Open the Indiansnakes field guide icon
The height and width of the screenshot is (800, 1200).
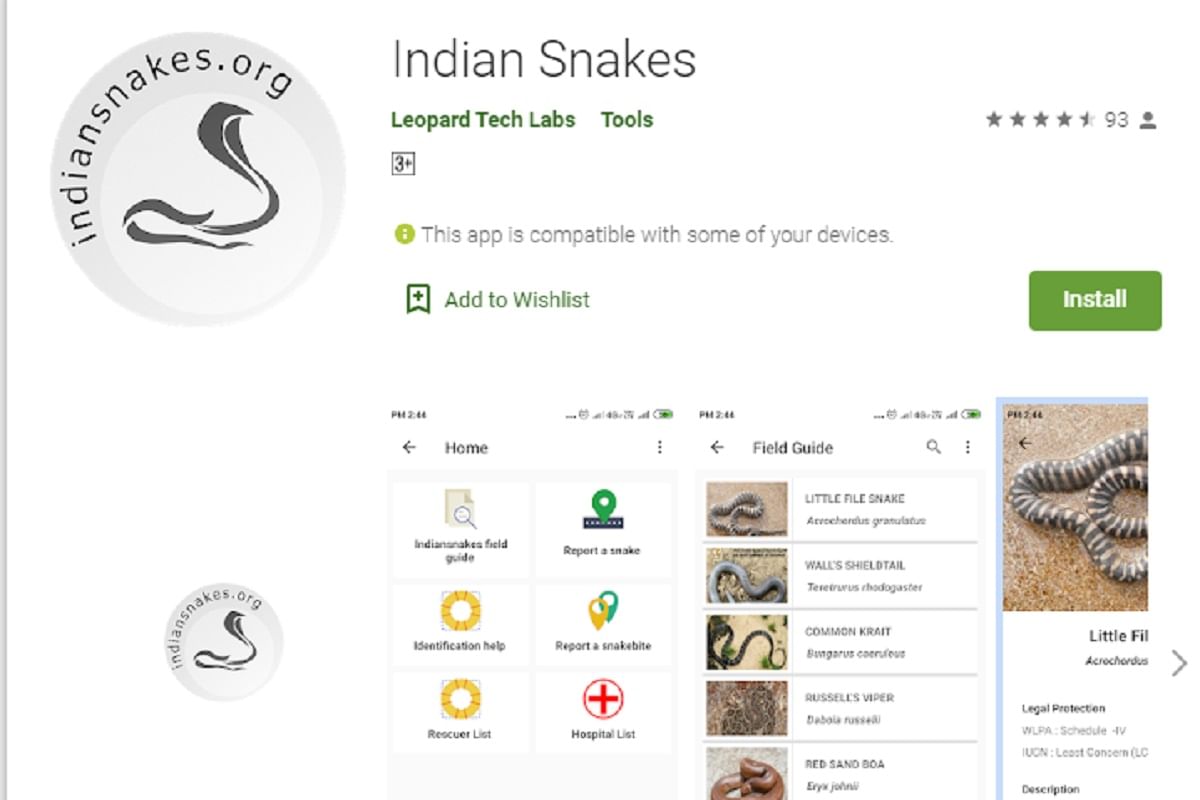coord(461,509)
